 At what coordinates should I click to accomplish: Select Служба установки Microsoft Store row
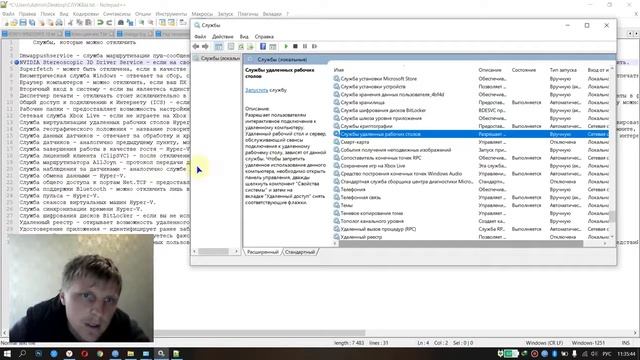pyautogui.click(x=471, y=79)
